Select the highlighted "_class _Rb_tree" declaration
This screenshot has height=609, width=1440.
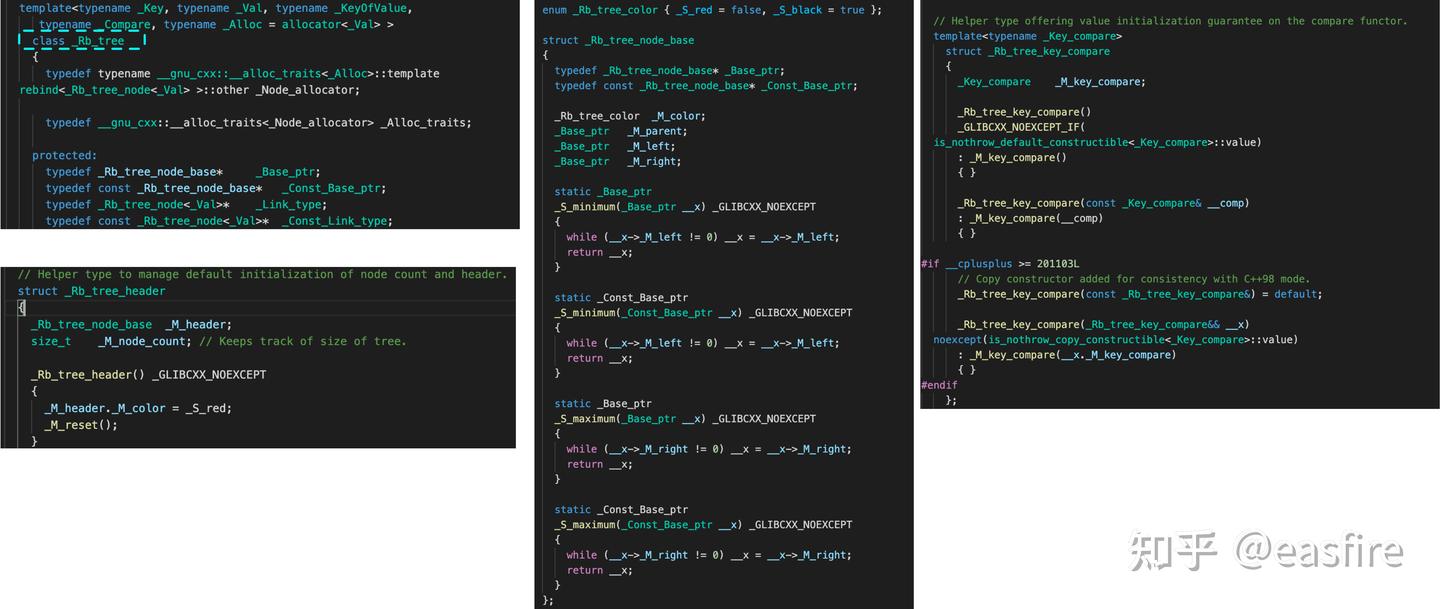[x=82, y=40]
